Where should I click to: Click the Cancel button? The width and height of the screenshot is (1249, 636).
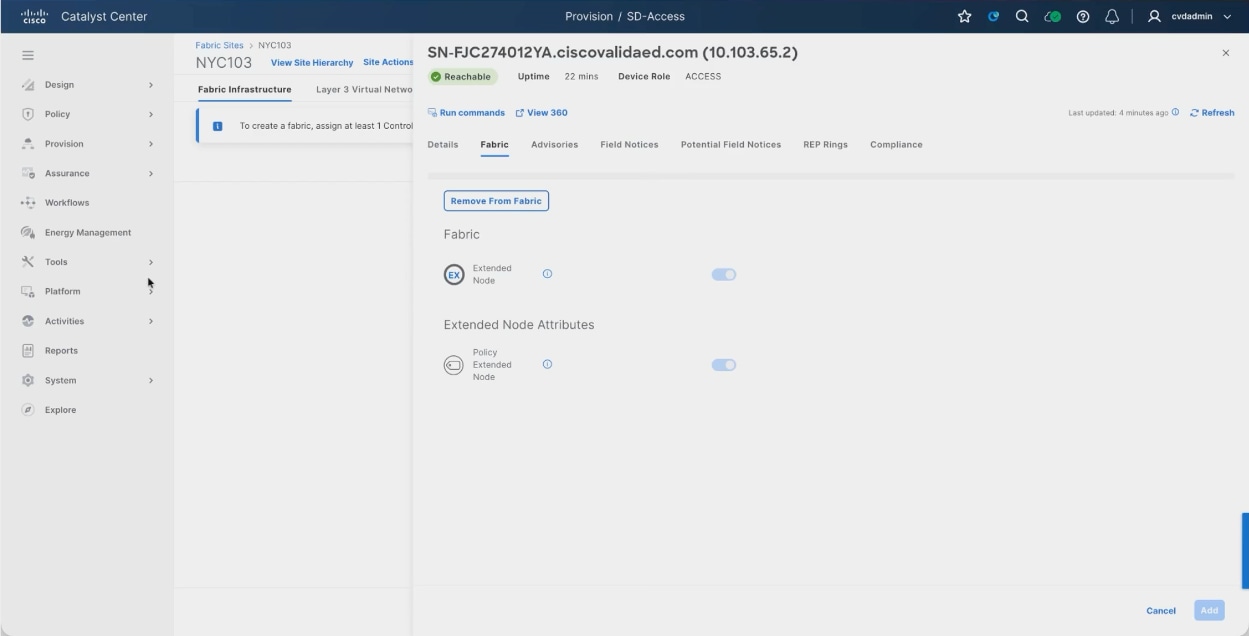click(x=1161, y=611)
